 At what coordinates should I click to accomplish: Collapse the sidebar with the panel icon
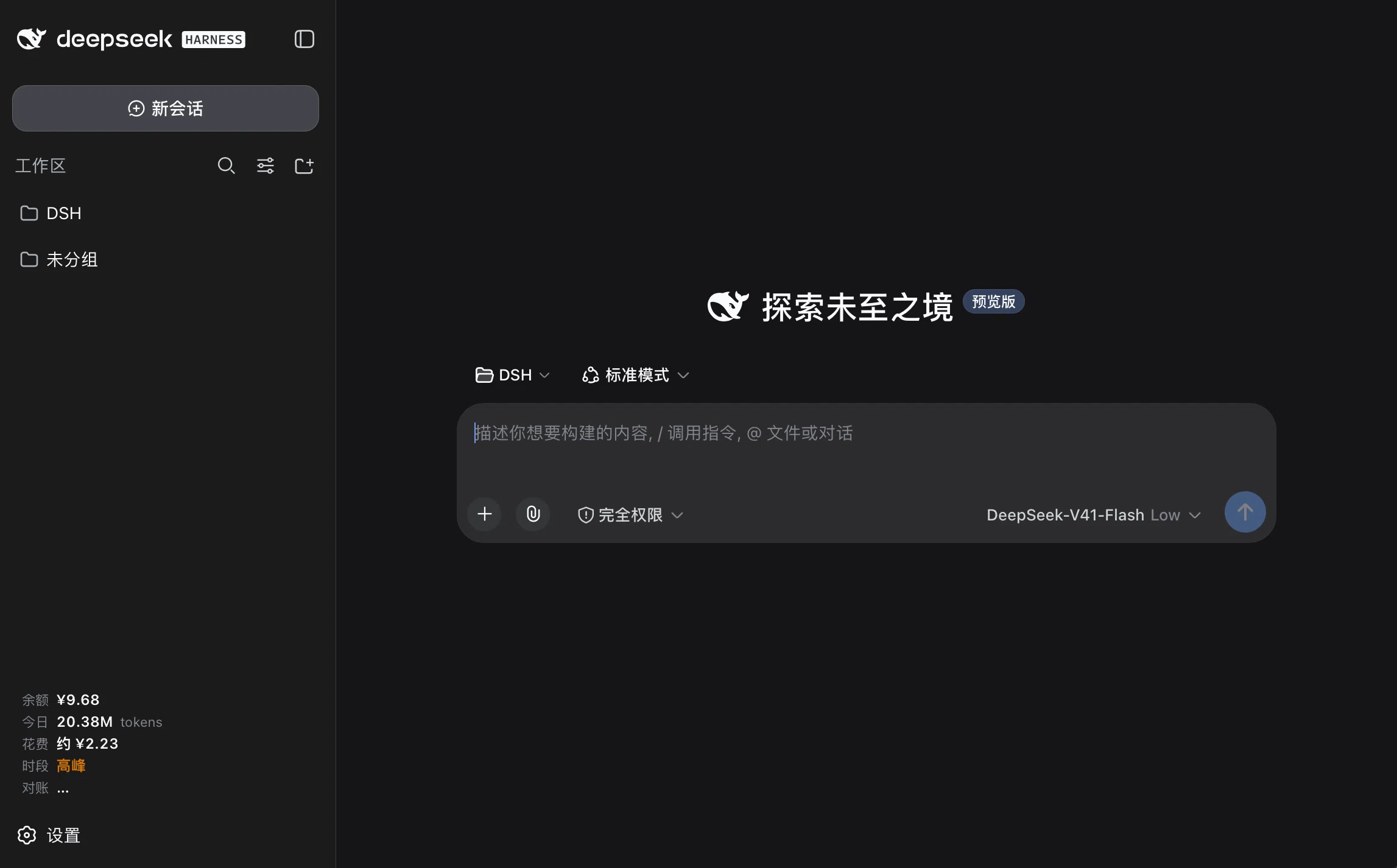coord(304,39)
